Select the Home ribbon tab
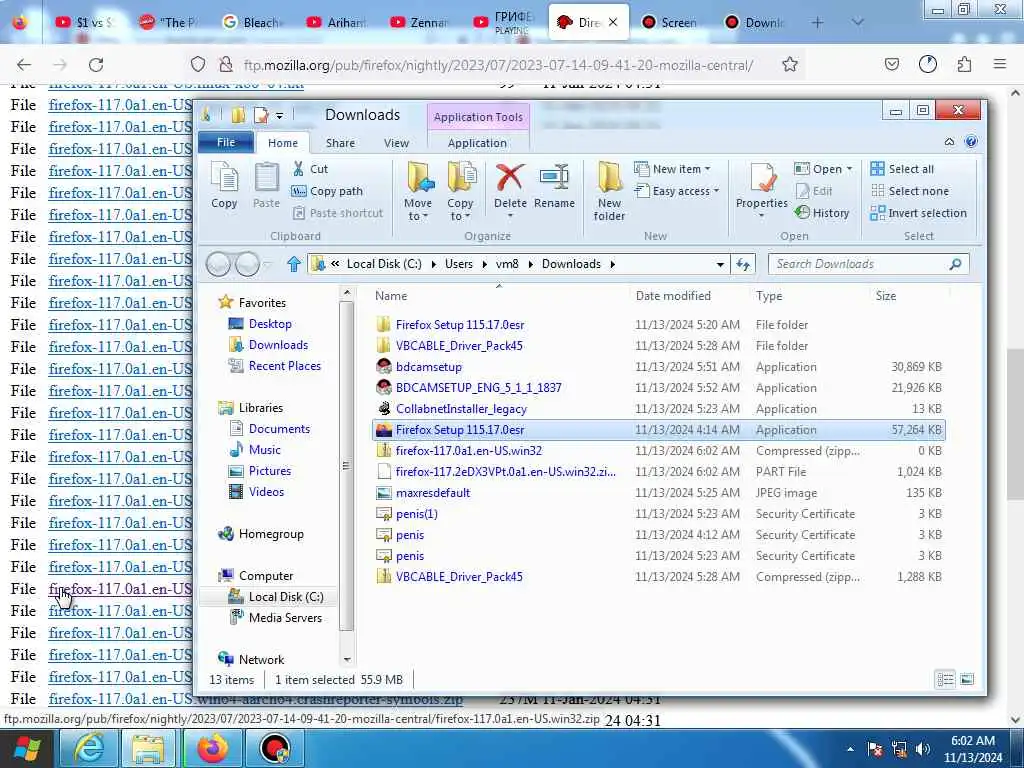1024x768 pixels. point(283,143)
